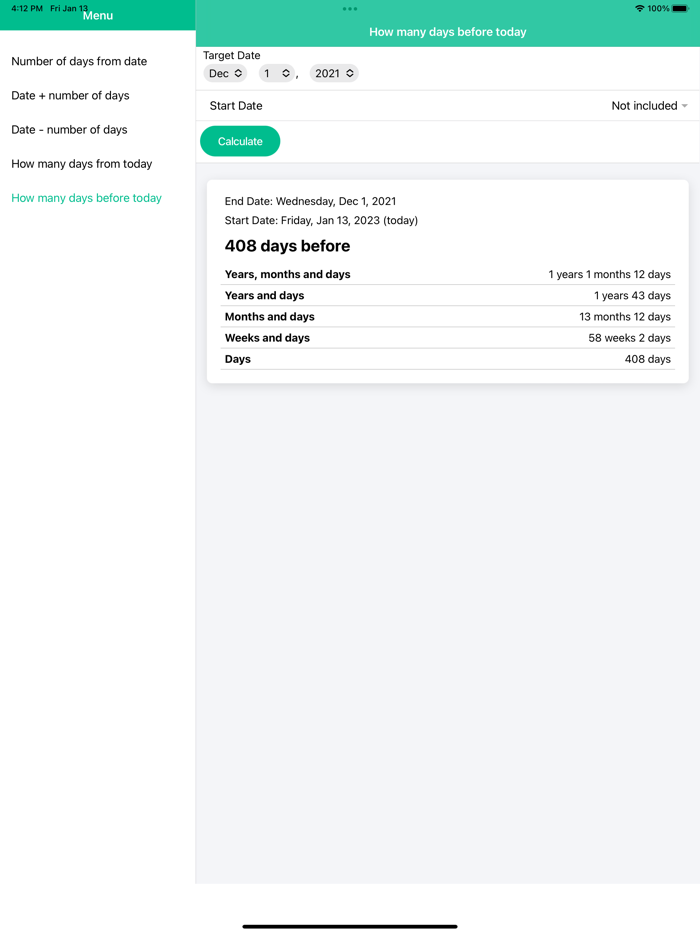
Task: Click the battery icon showing 100%
Action: tap(682, 7)
